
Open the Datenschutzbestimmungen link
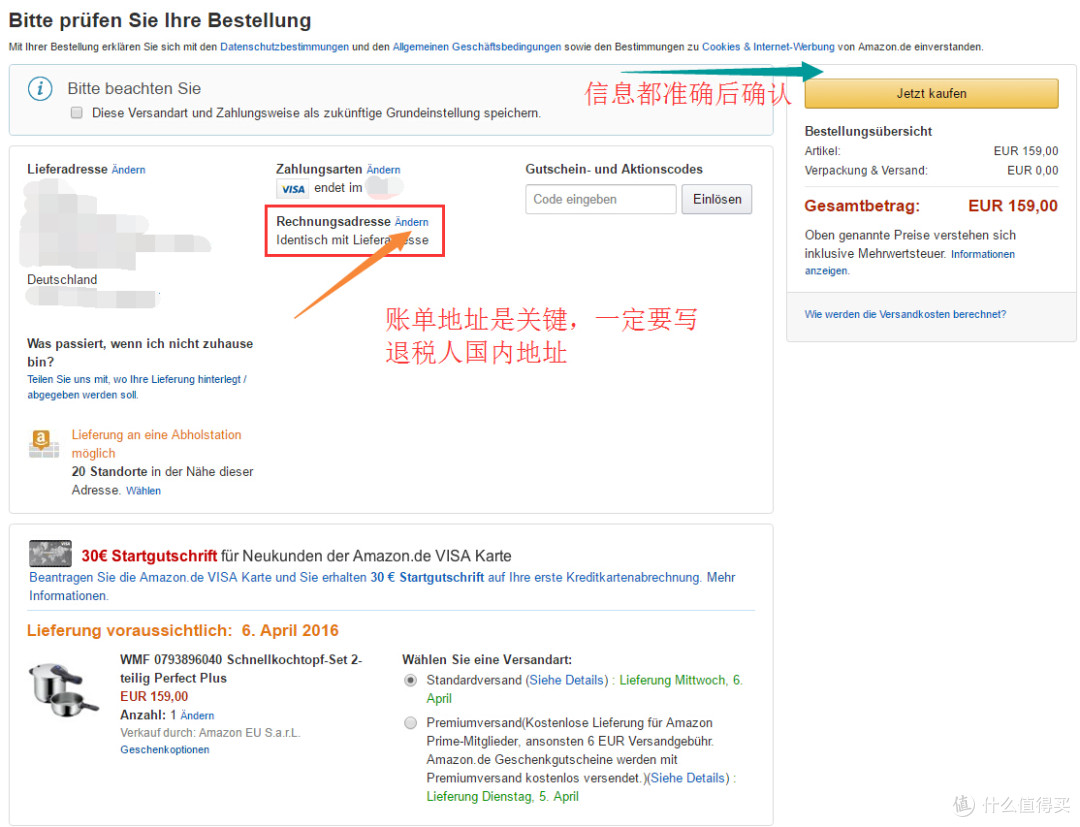[x=284, y=47]
